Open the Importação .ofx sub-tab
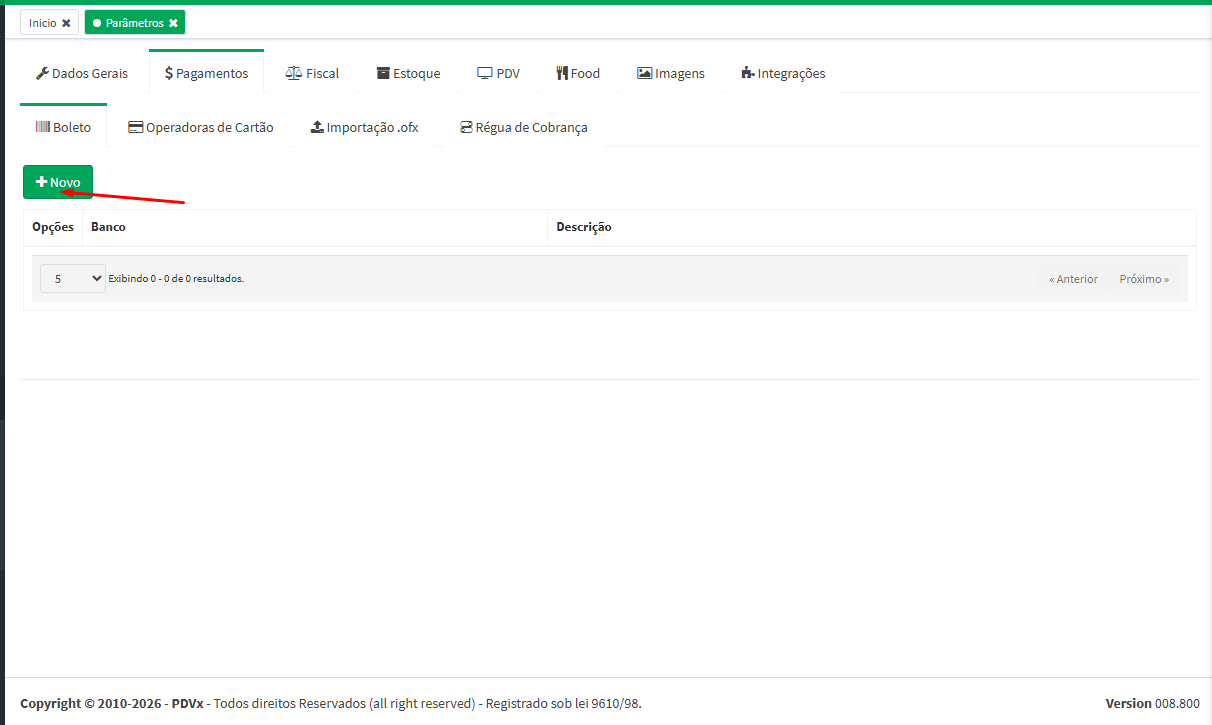Image resolution: width=1212 pixels, height=725 pixels. 365,127
